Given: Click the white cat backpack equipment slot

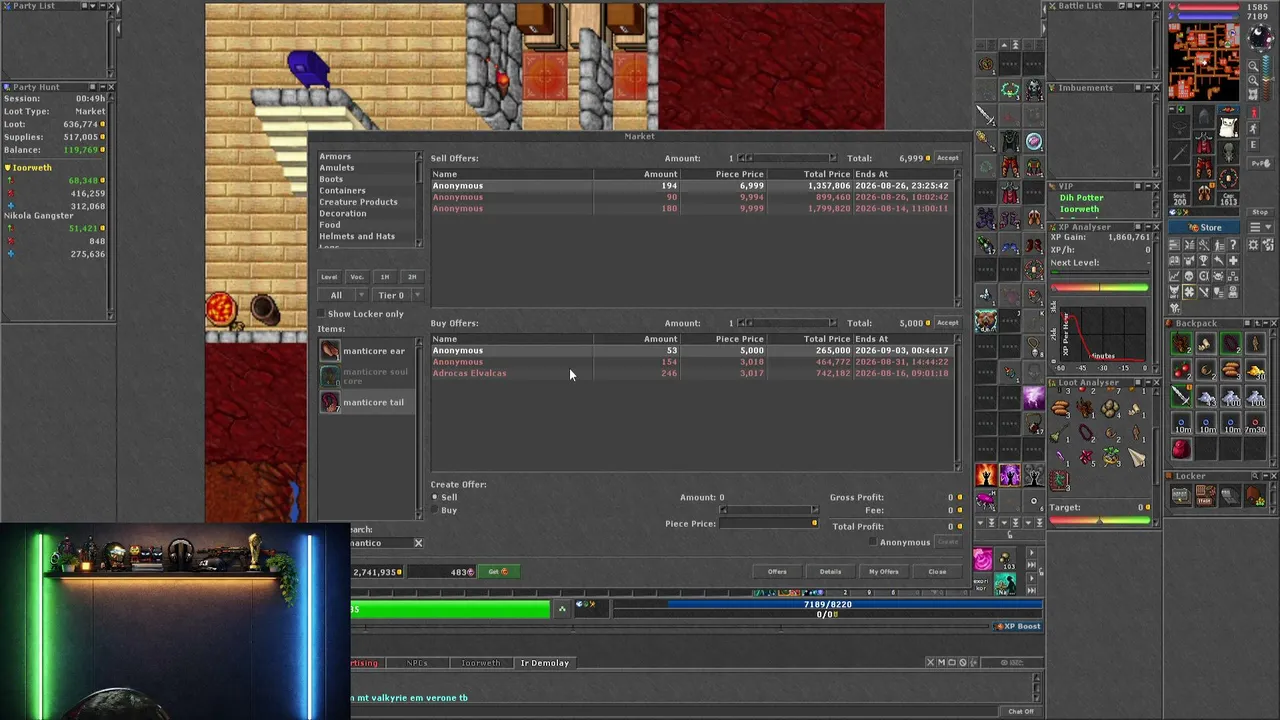Looking at the screenshot, I should click(1228, 125).
